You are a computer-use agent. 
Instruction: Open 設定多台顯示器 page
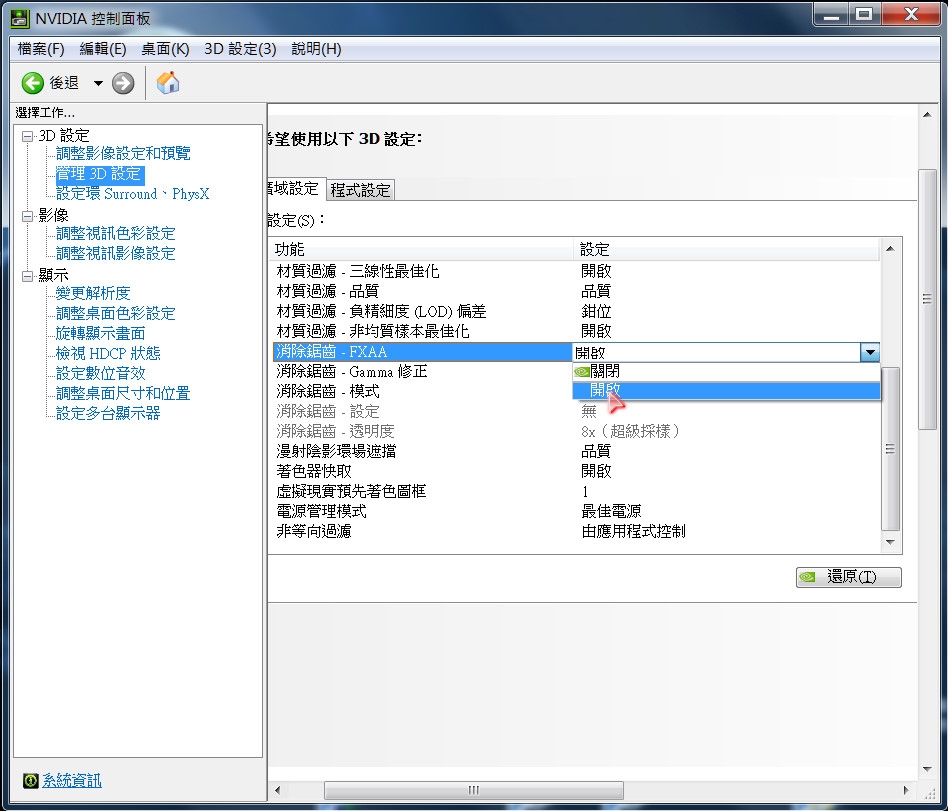coord(108,413)
